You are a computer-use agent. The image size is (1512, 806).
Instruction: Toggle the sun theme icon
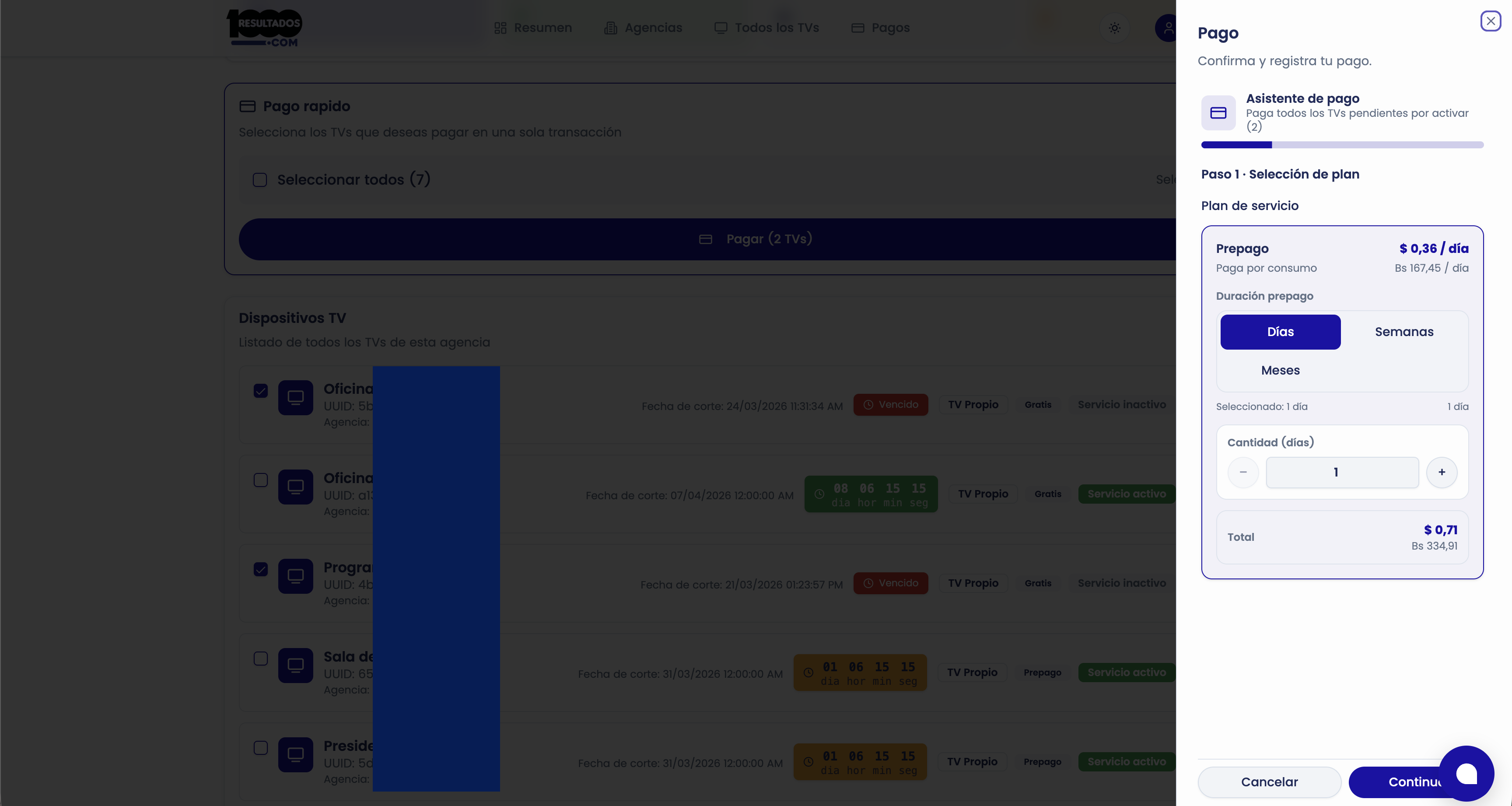tap(1115, 28)
